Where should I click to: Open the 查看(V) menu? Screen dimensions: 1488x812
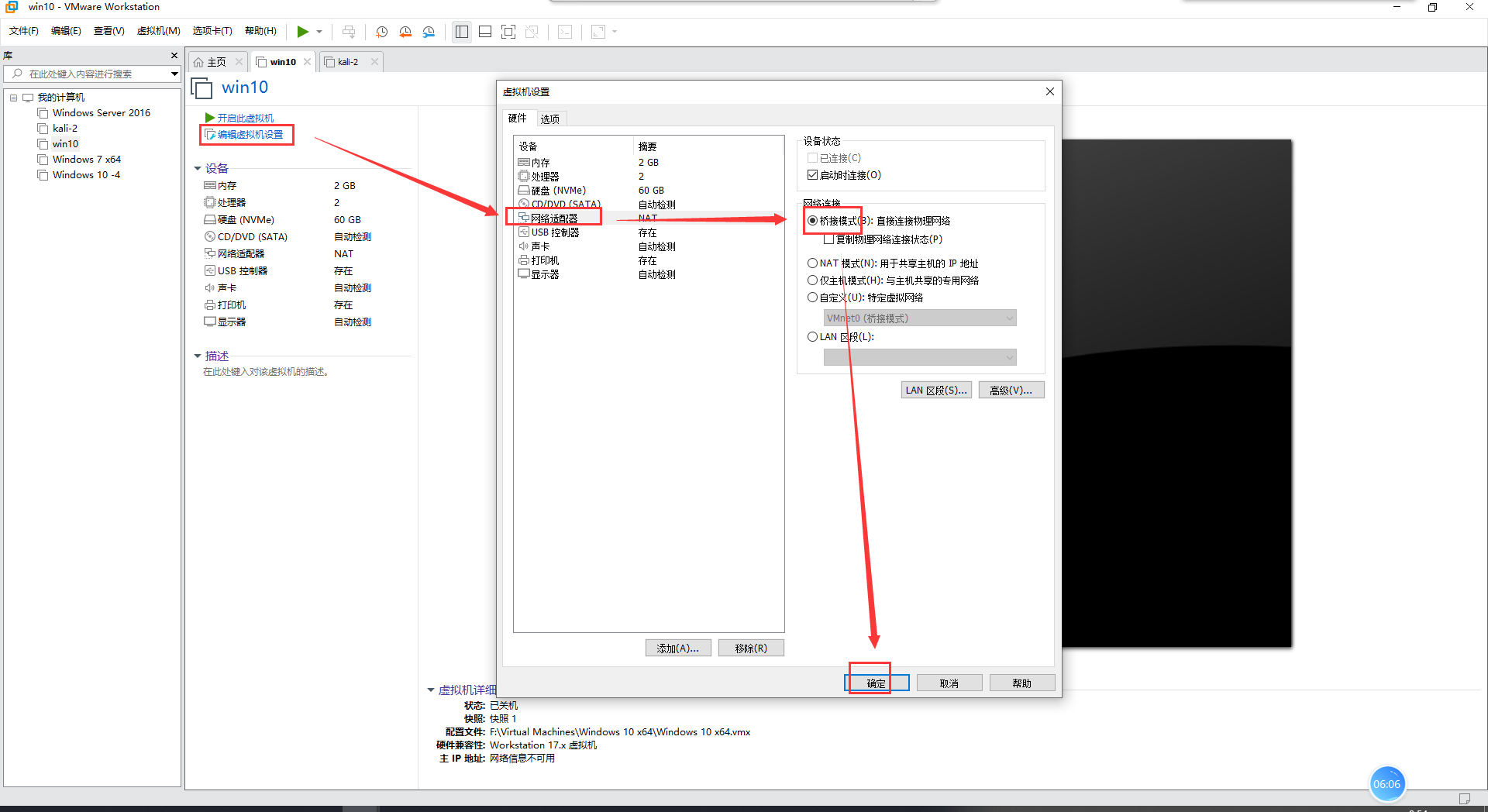point(109,31)
